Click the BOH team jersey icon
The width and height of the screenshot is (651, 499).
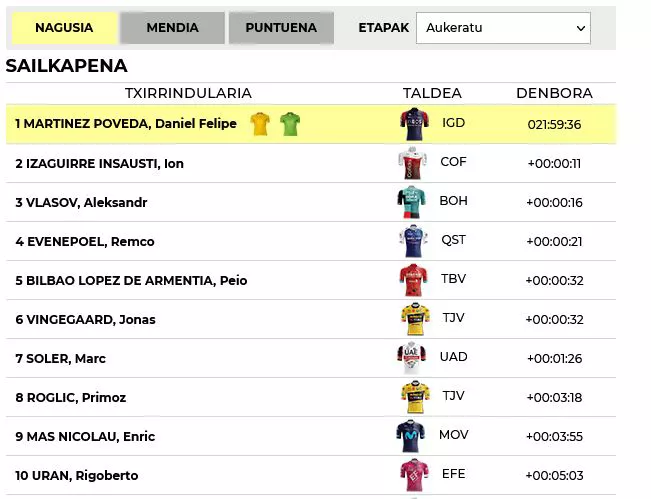412,202
